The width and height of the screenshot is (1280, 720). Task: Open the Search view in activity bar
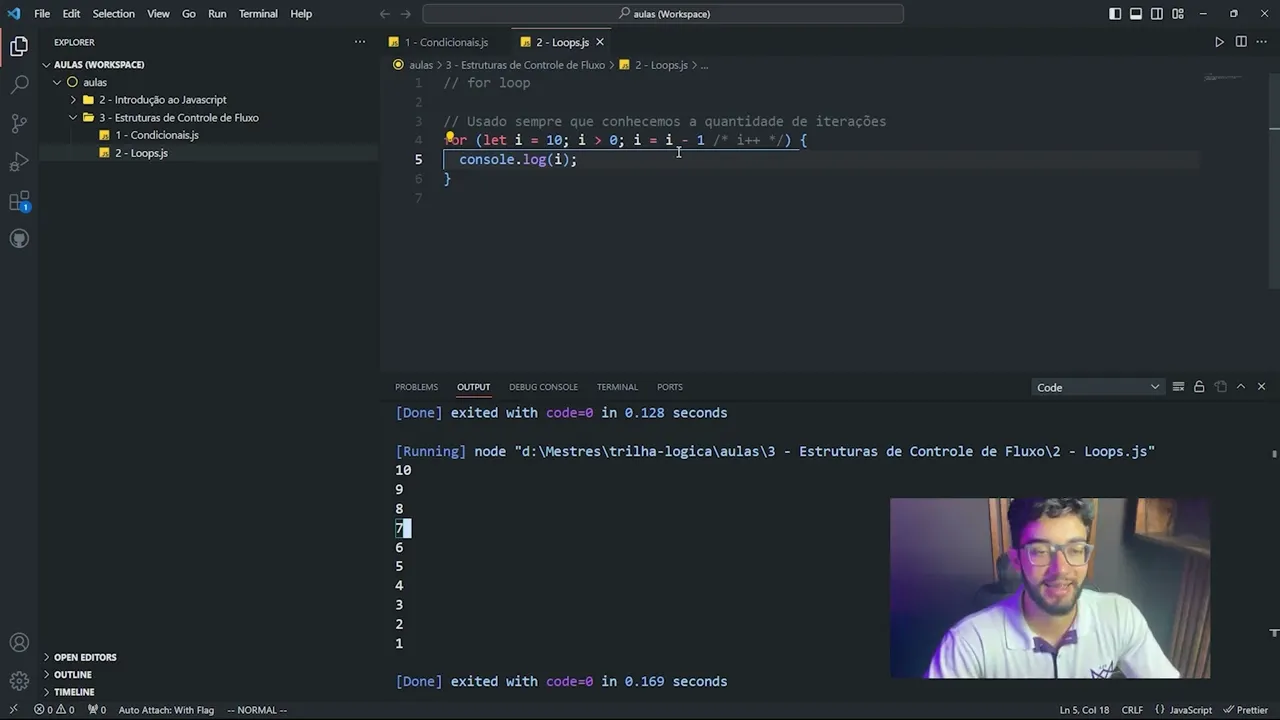pyautogui.click(x=19, y=85)
